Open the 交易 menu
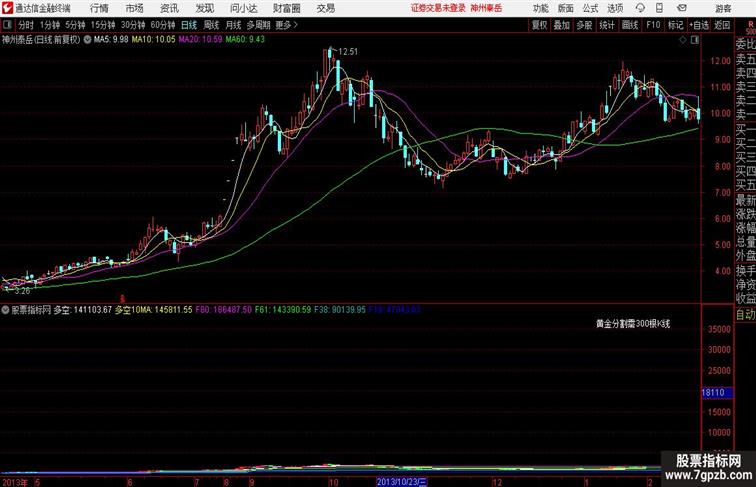This screenshot has height=487, width=756. click(x=326, y=8)
